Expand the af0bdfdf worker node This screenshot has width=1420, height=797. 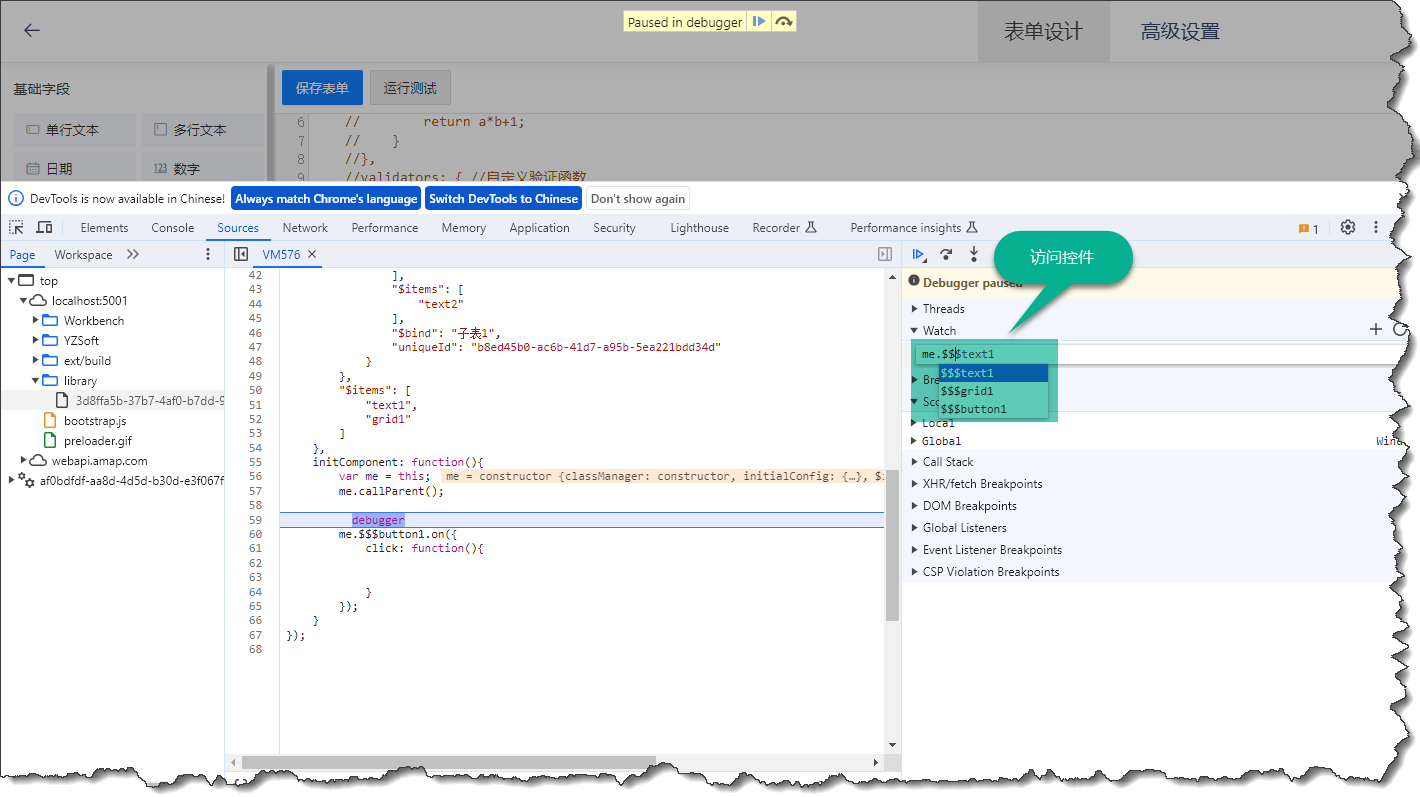point(11,480)
